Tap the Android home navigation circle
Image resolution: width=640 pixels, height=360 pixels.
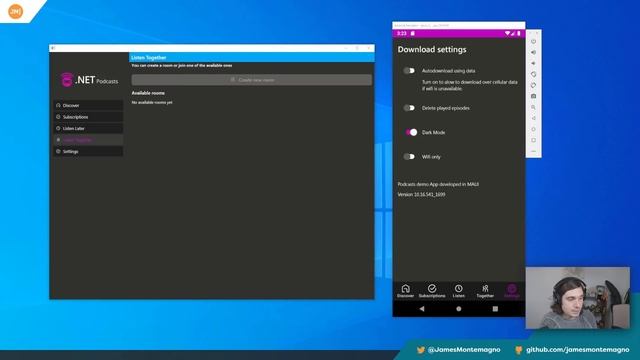(x=458, y=309)
